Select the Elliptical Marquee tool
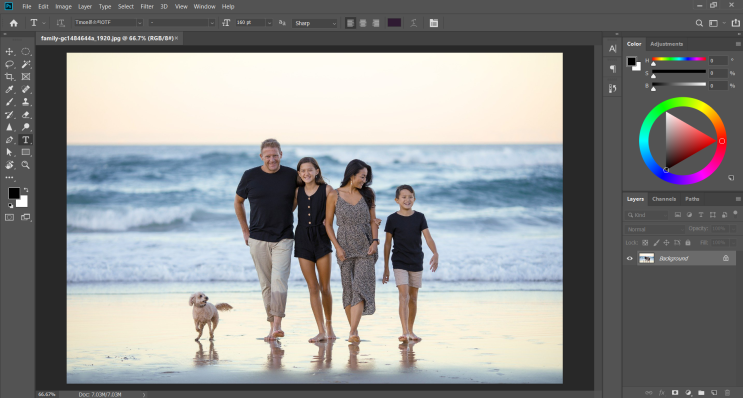Viewport: 743px width, 398px height. pos(26,52)
